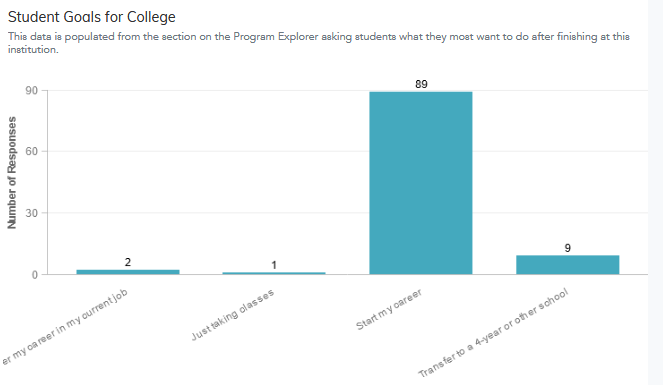Click the thin "Just taking classes" bar
The width and height of the screenshot is (663, 385).
pyautogui.click(x=274, y=273)
